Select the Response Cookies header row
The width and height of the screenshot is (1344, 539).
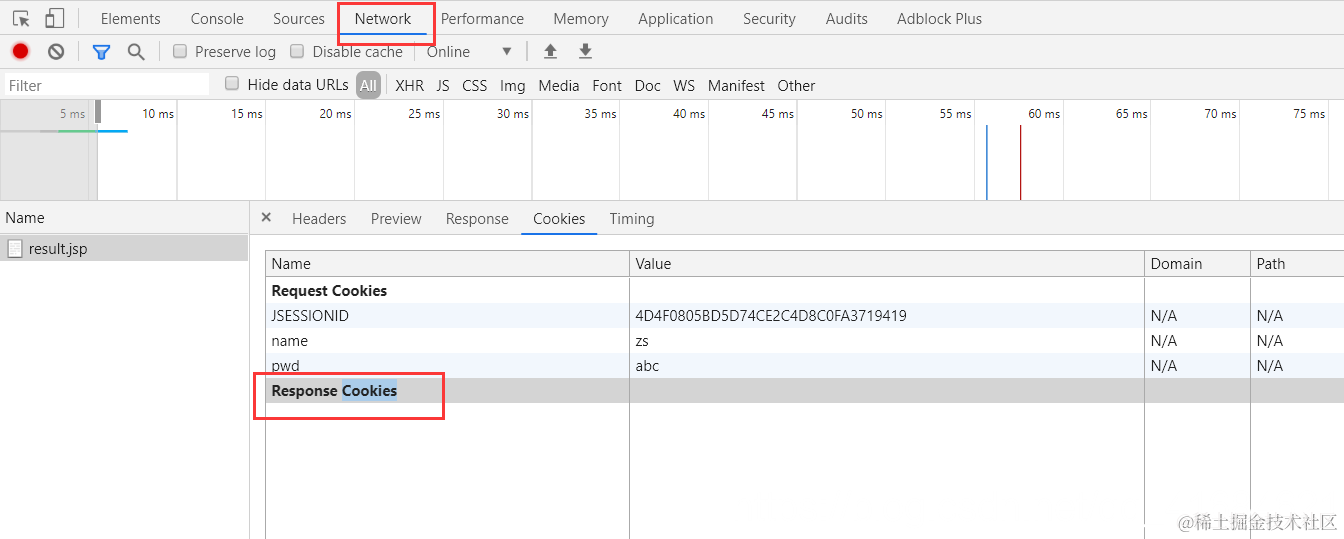805,390
